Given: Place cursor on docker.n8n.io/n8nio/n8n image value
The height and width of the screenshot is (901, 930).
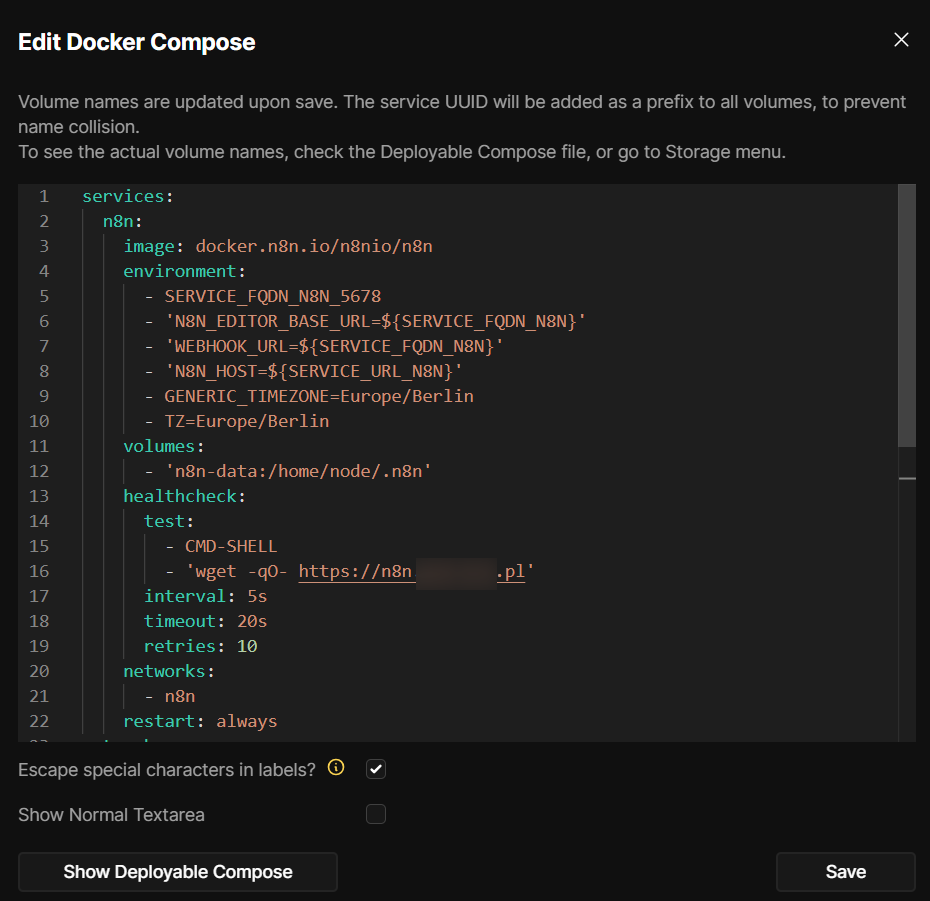Looking at the screenshot, I should pyautogui.click(x=313, y=247).
